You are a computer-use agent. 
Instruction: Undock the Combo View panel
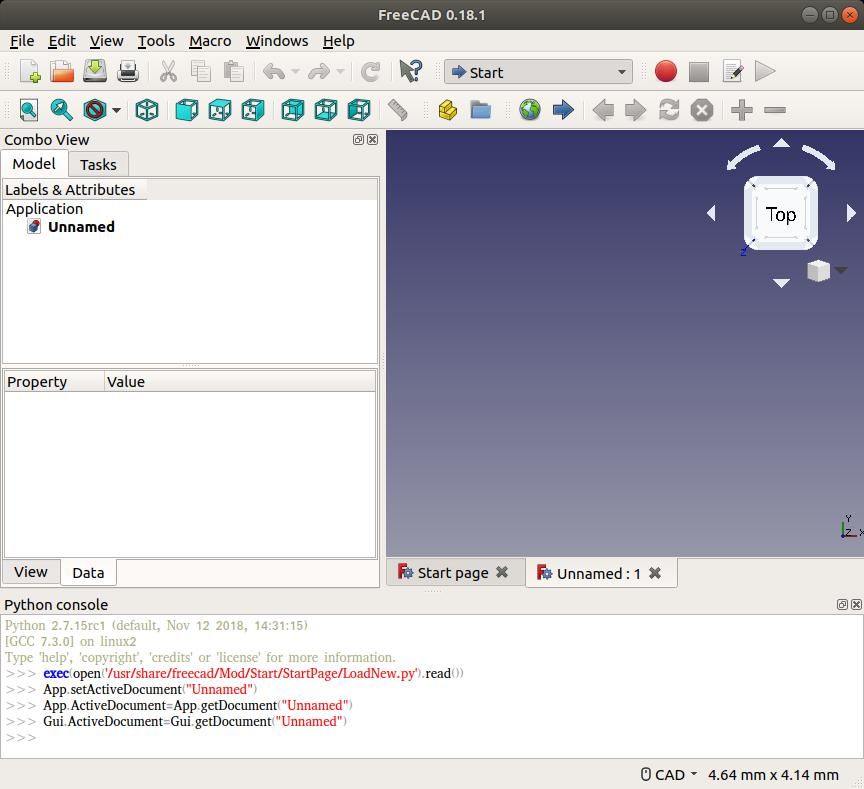[358, 139]
